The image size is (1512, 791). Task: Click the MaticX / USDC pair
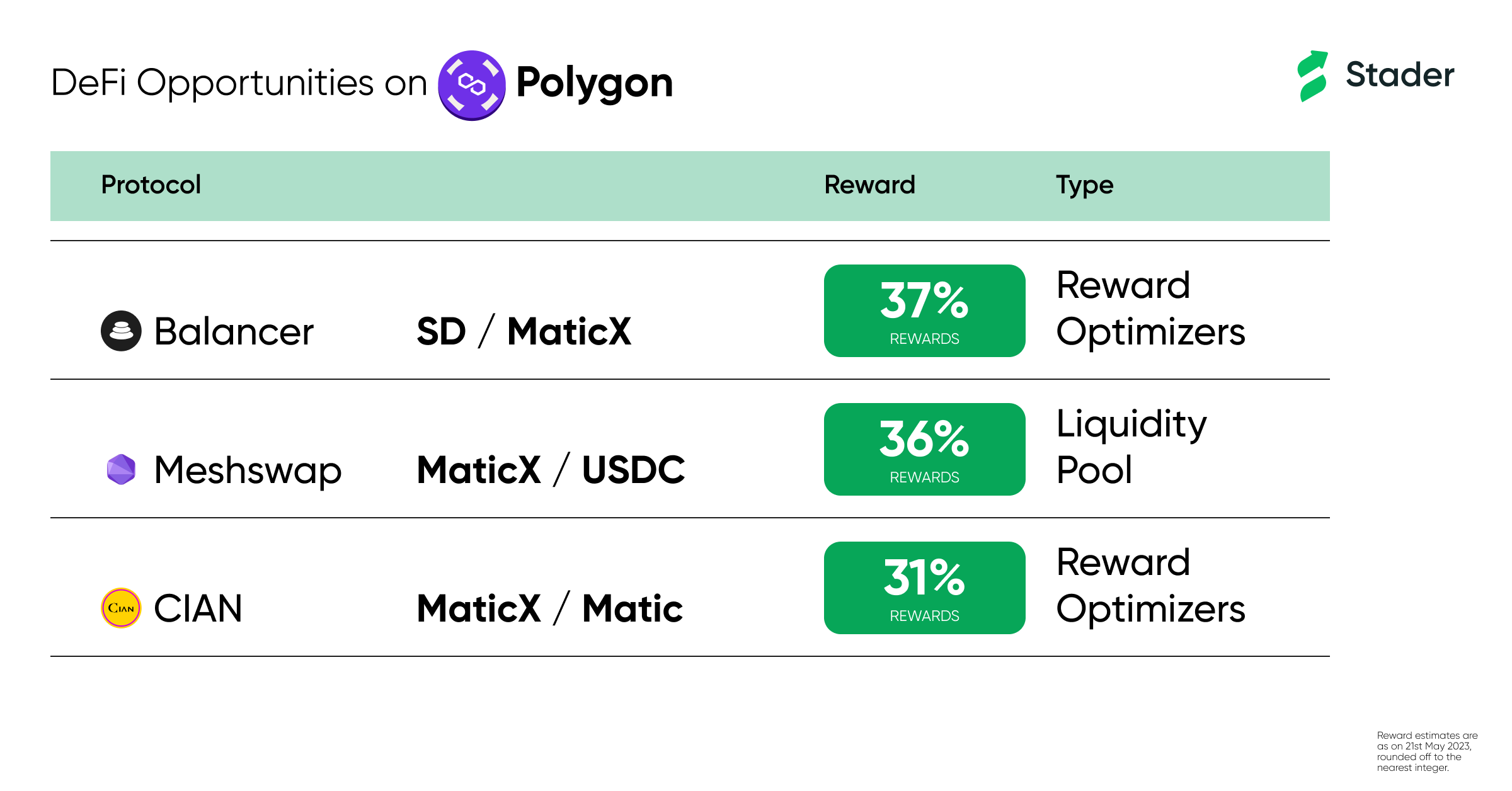pos(551,470)
